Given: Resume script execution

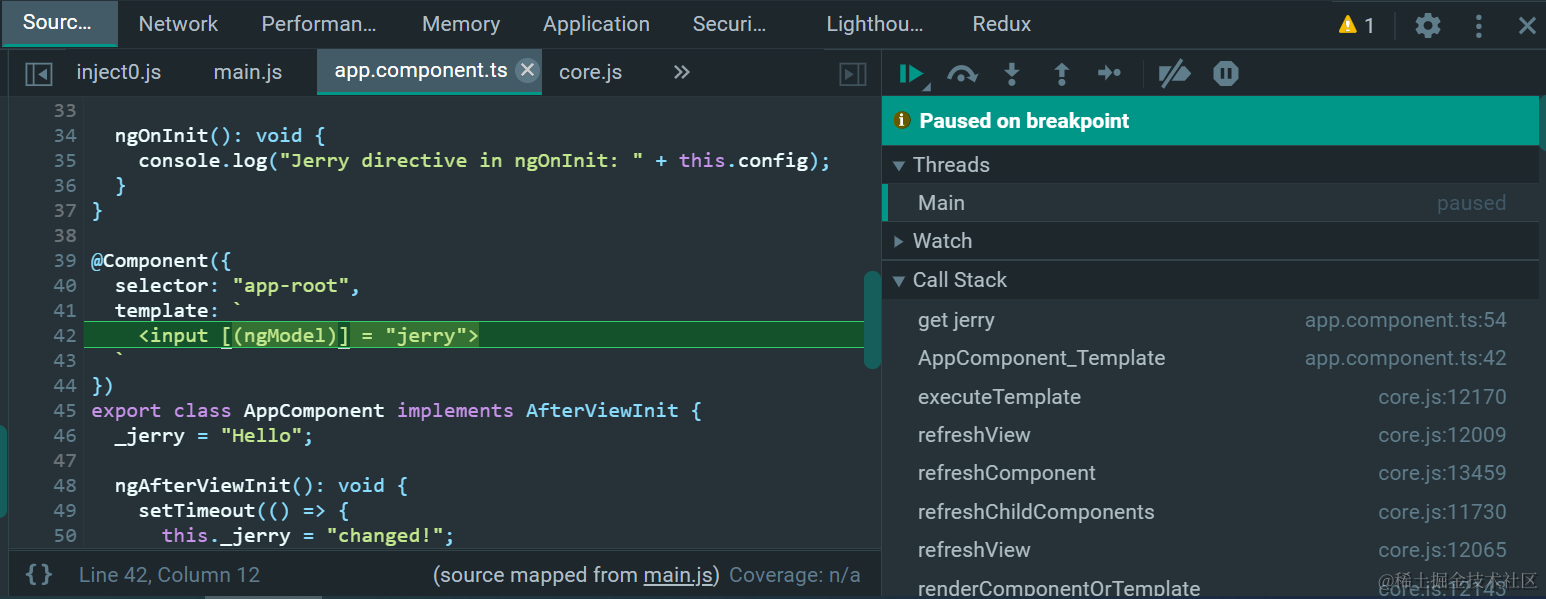Looking at the screenshot, I should pyautogui.click(x=910, y=73).
